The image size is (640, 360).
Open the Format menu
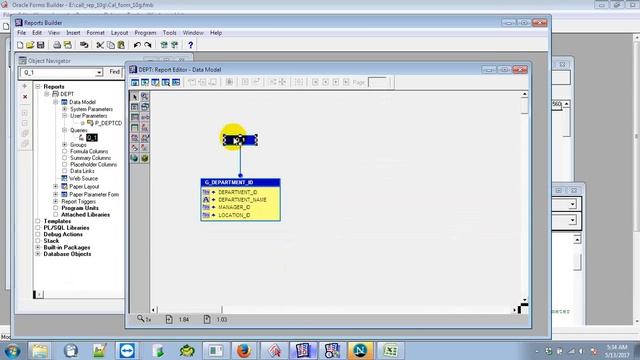96,33
